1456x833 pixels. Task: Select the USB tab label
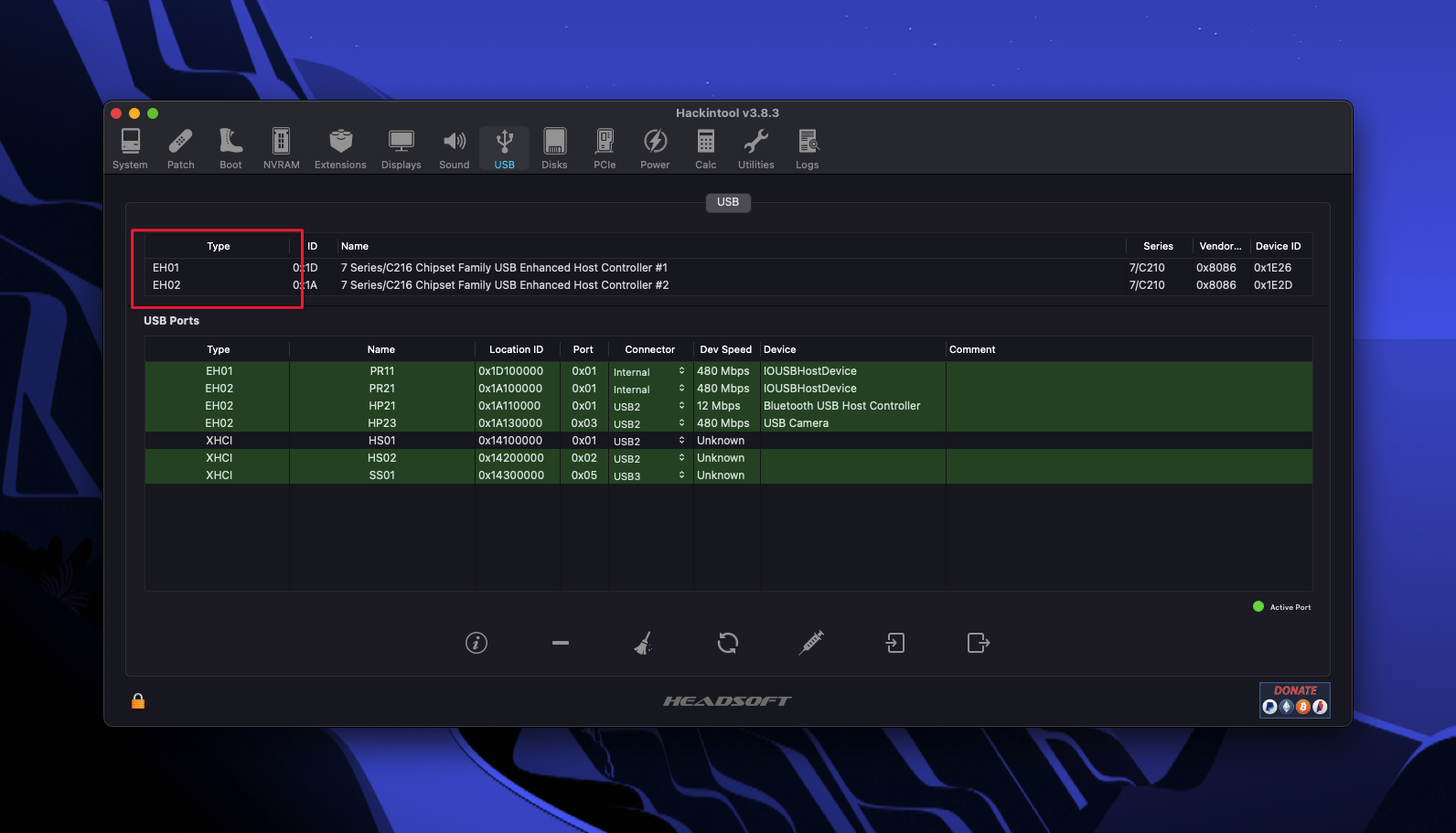(x=728, y=202)
